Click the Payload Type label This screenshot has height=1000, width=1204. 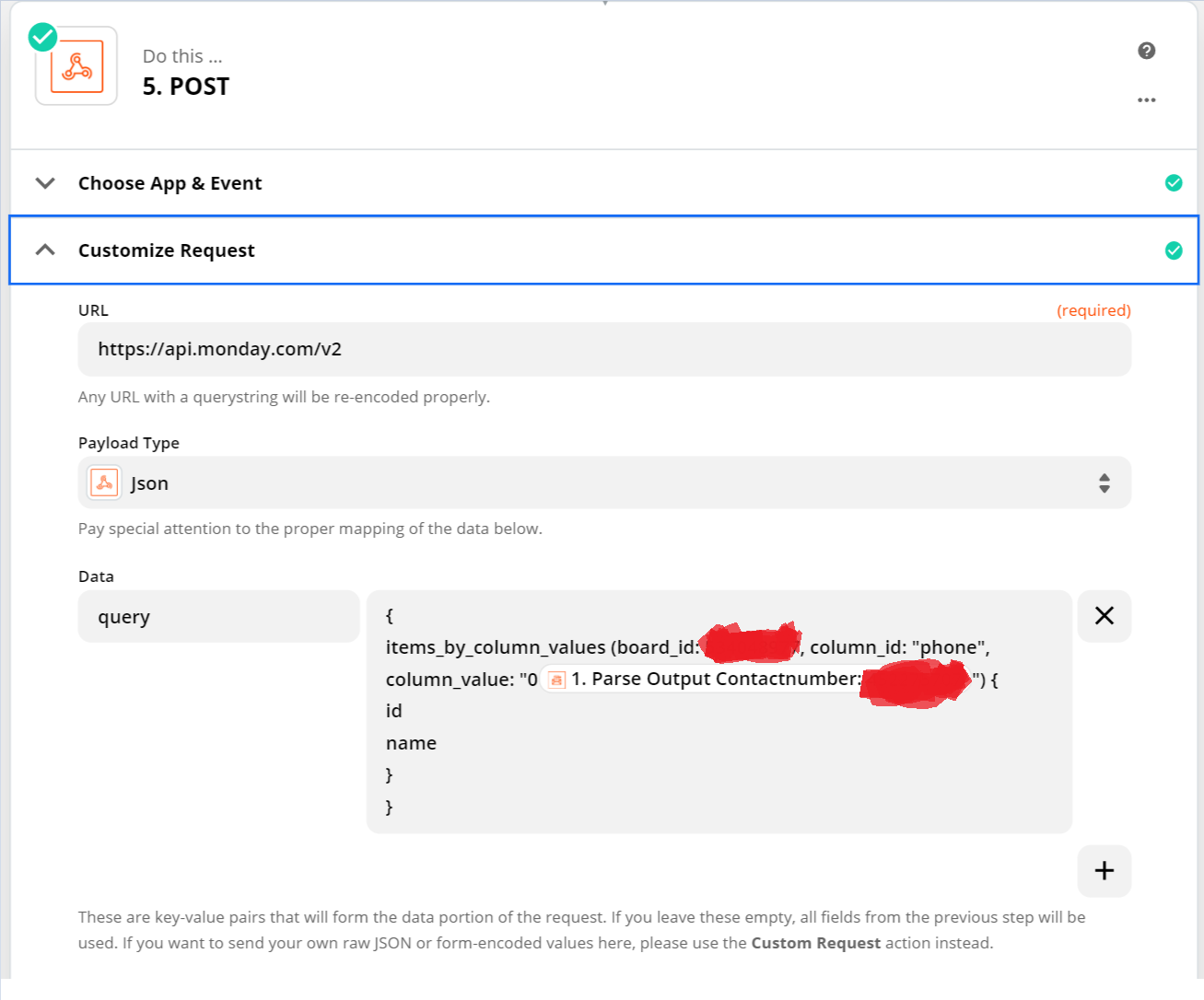(129, 443)
